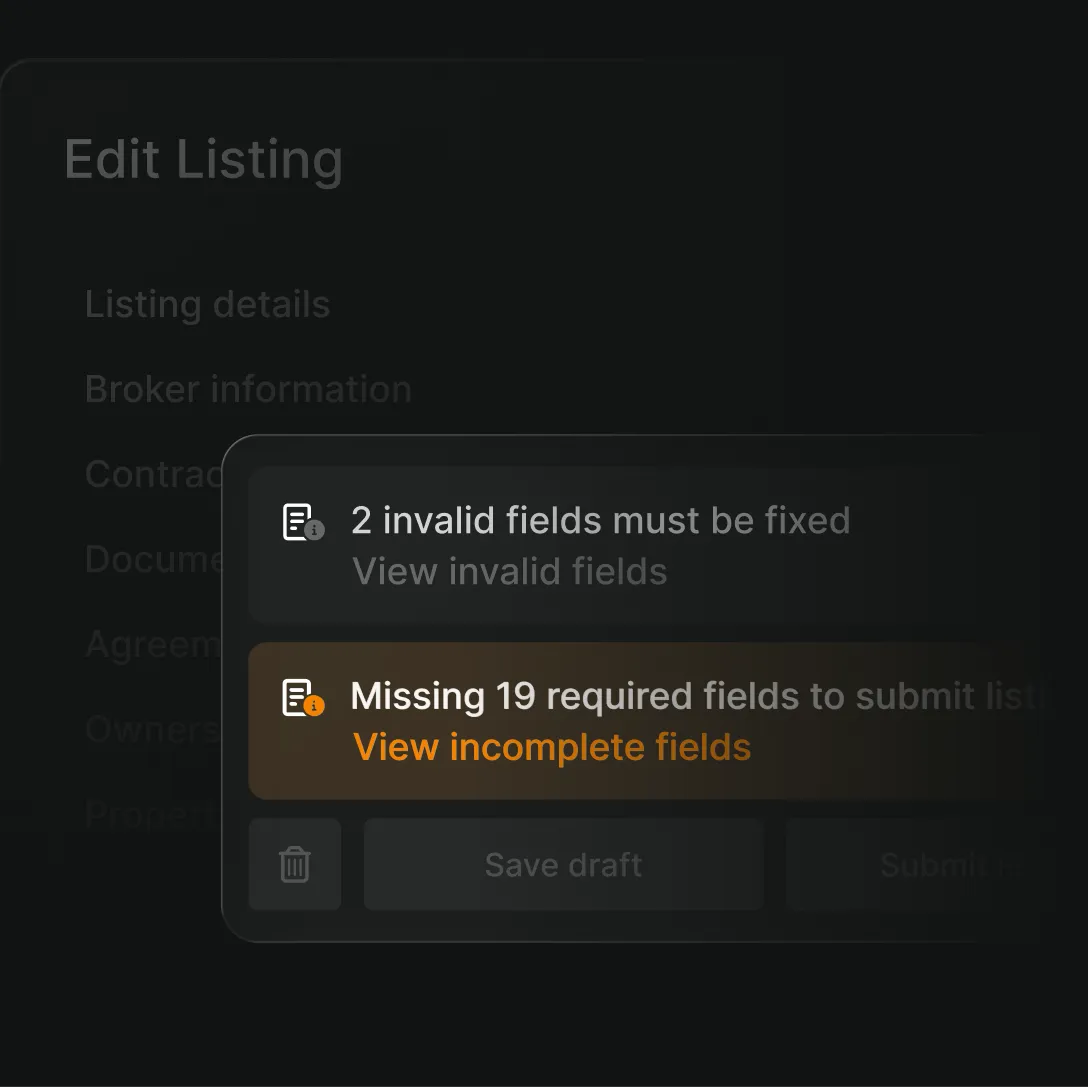Open the Broker information section

click(248, 390)
